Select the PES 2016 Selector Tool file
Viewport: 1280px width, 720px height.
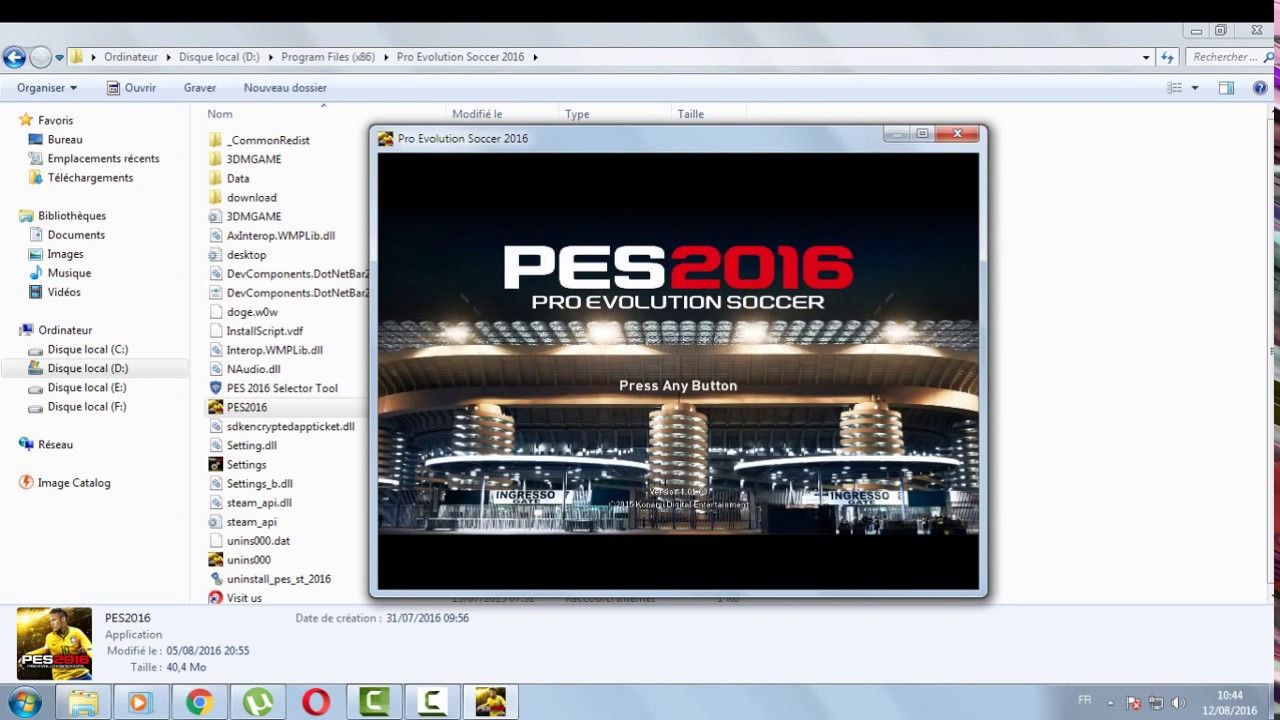click(282, 388)
